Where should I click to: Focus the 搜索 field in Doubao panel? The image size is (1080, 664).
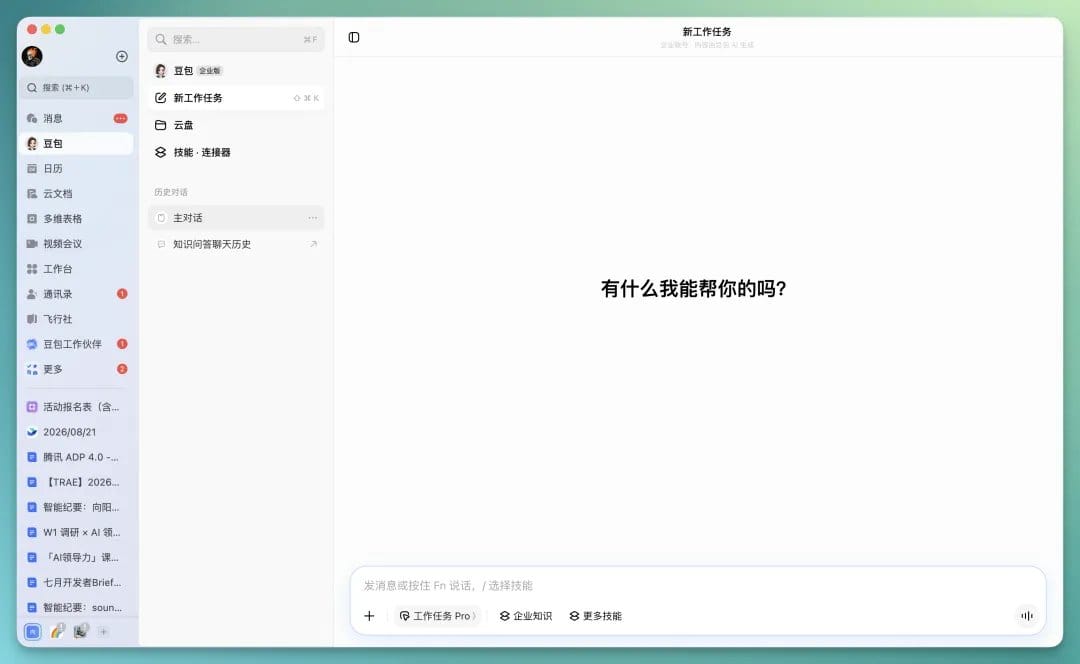(x=236, y=39)
